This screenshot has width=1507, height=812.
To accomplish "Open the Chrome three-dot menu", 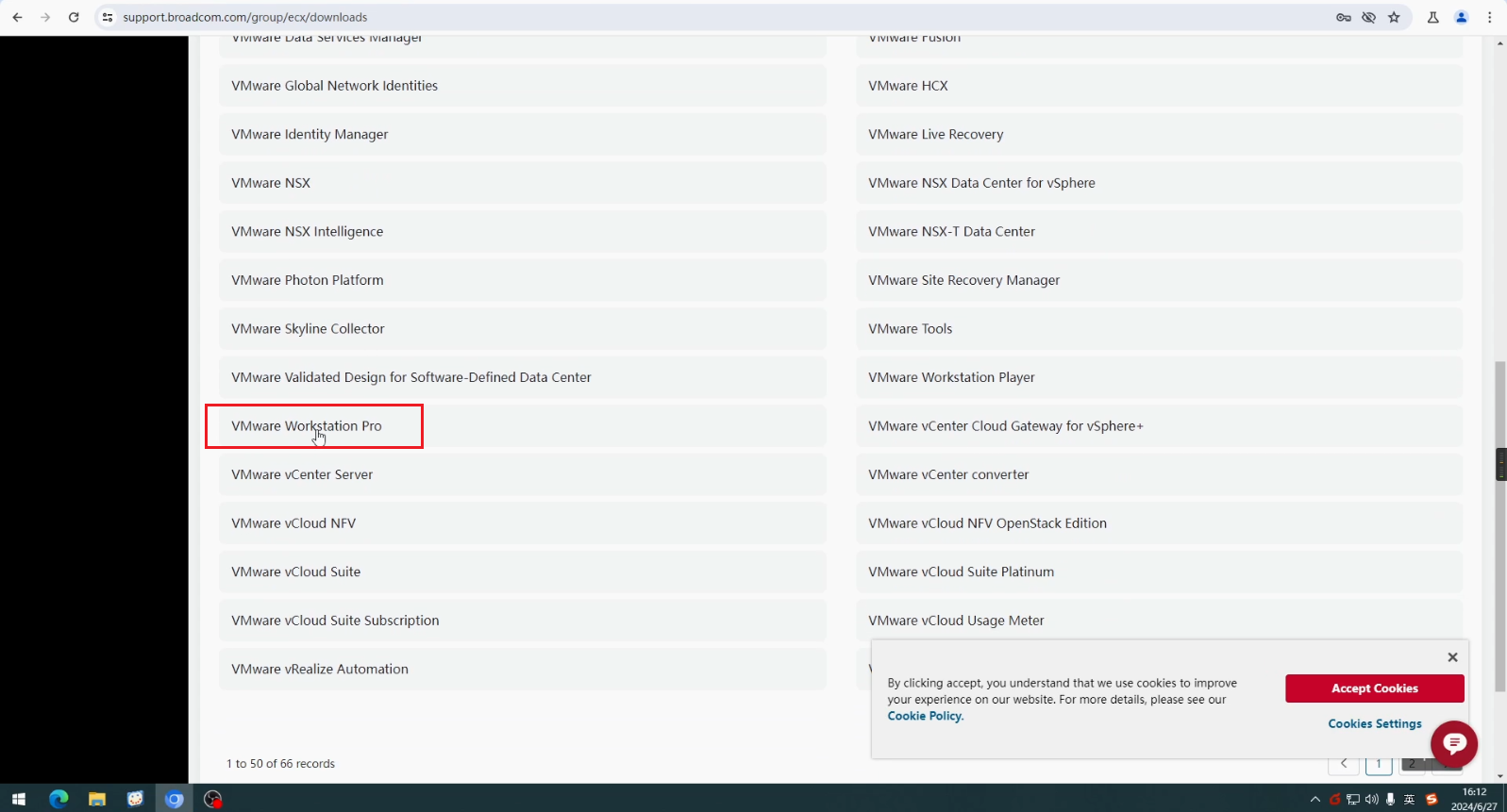I will [x=1490, y=17].
